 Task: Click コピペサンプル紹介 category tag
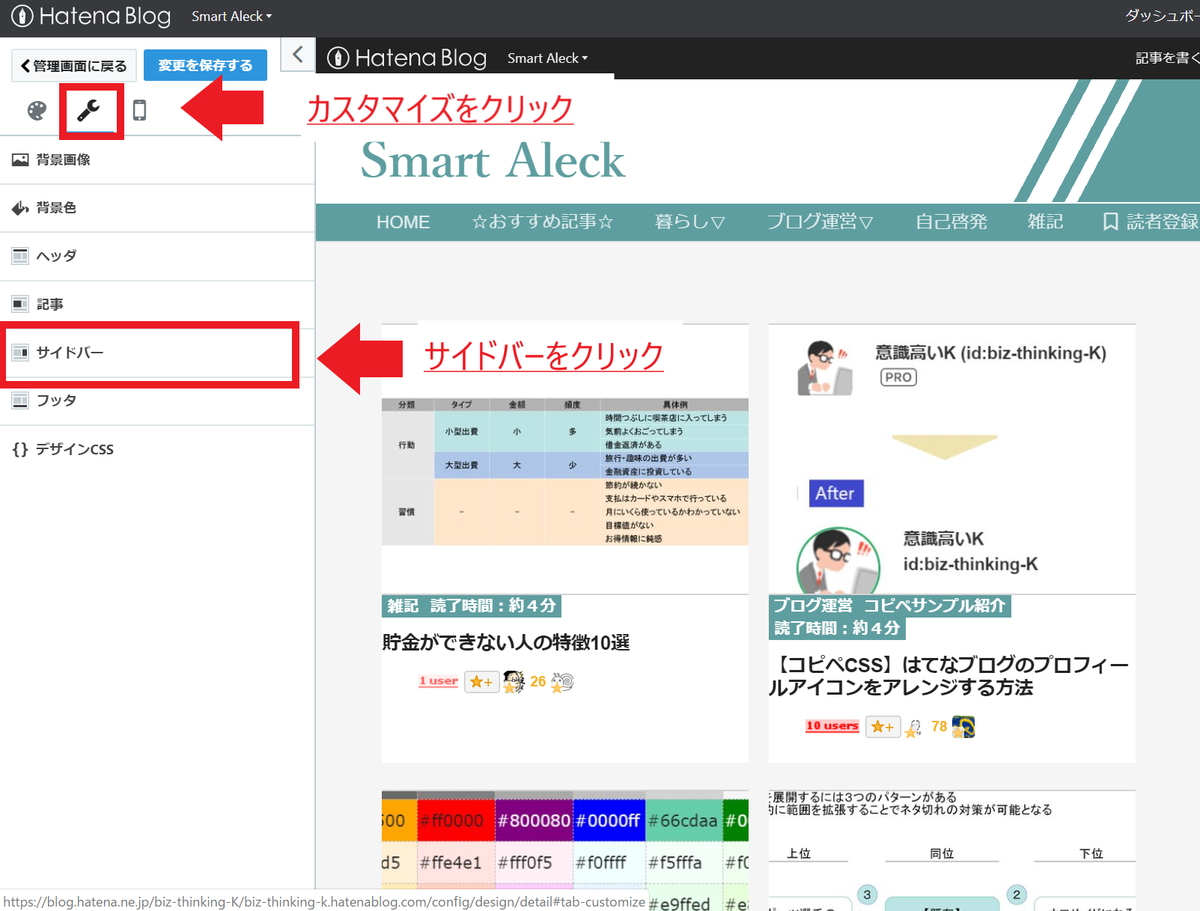click(935, 605)
